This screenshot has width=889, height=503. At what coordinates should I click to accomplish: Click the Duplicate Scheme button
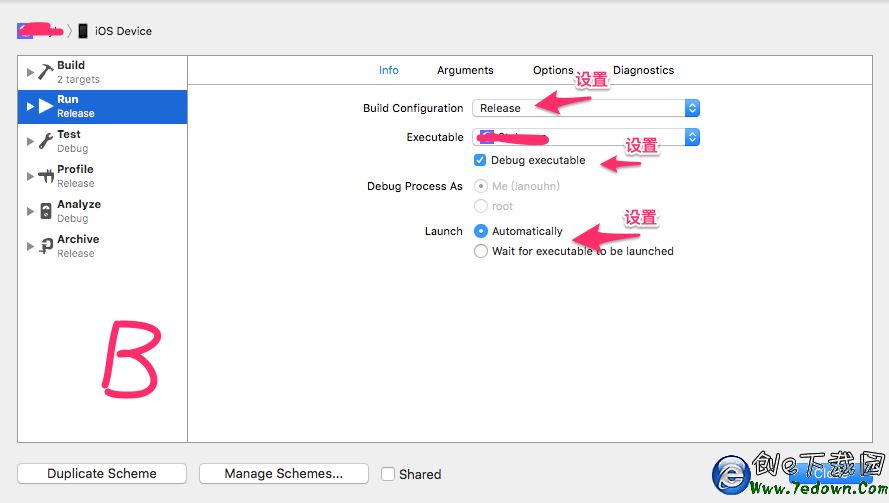(102, 474)
